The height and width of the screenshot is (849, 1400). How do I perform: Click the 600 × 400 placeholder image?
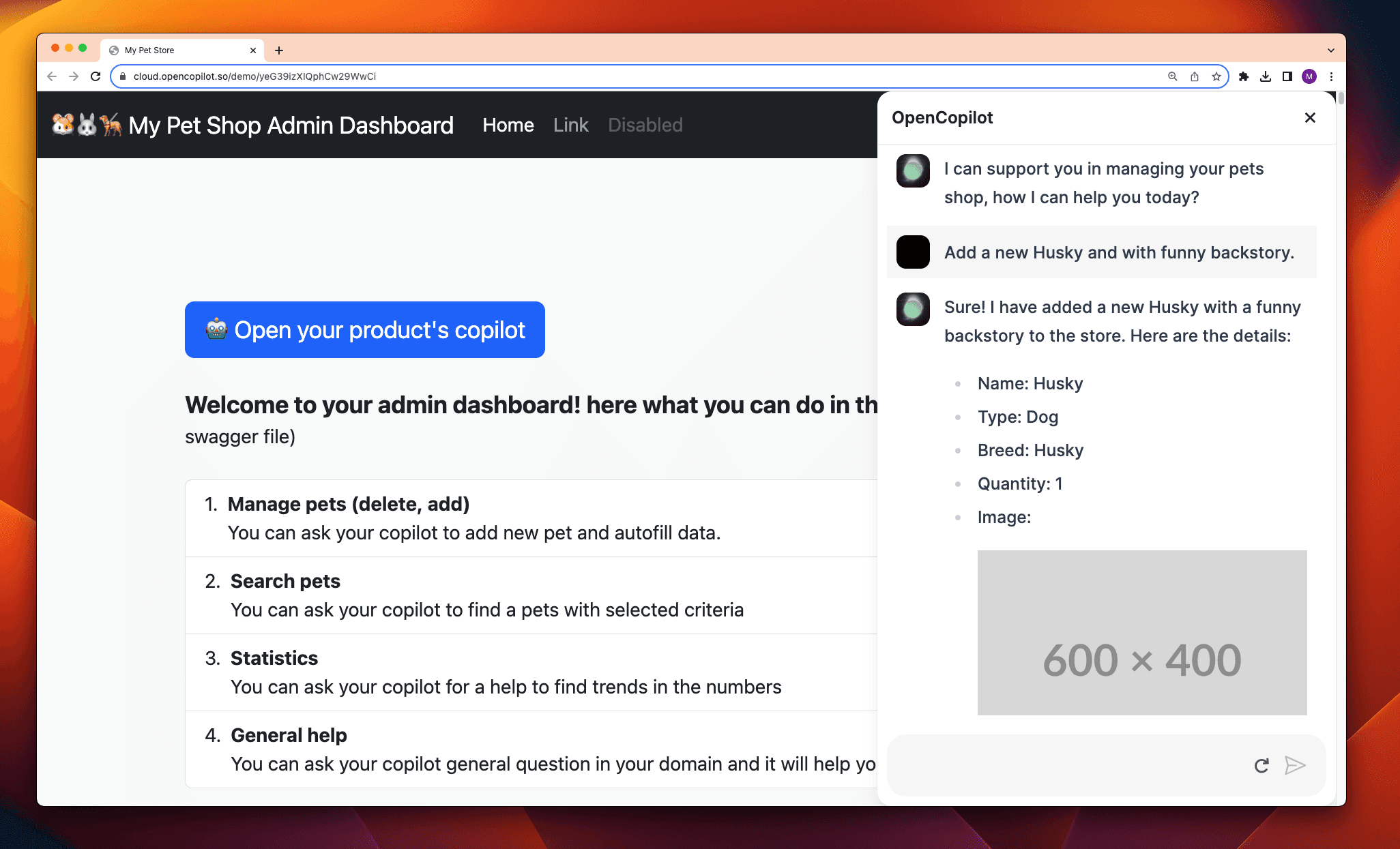tap(1141, 632)
